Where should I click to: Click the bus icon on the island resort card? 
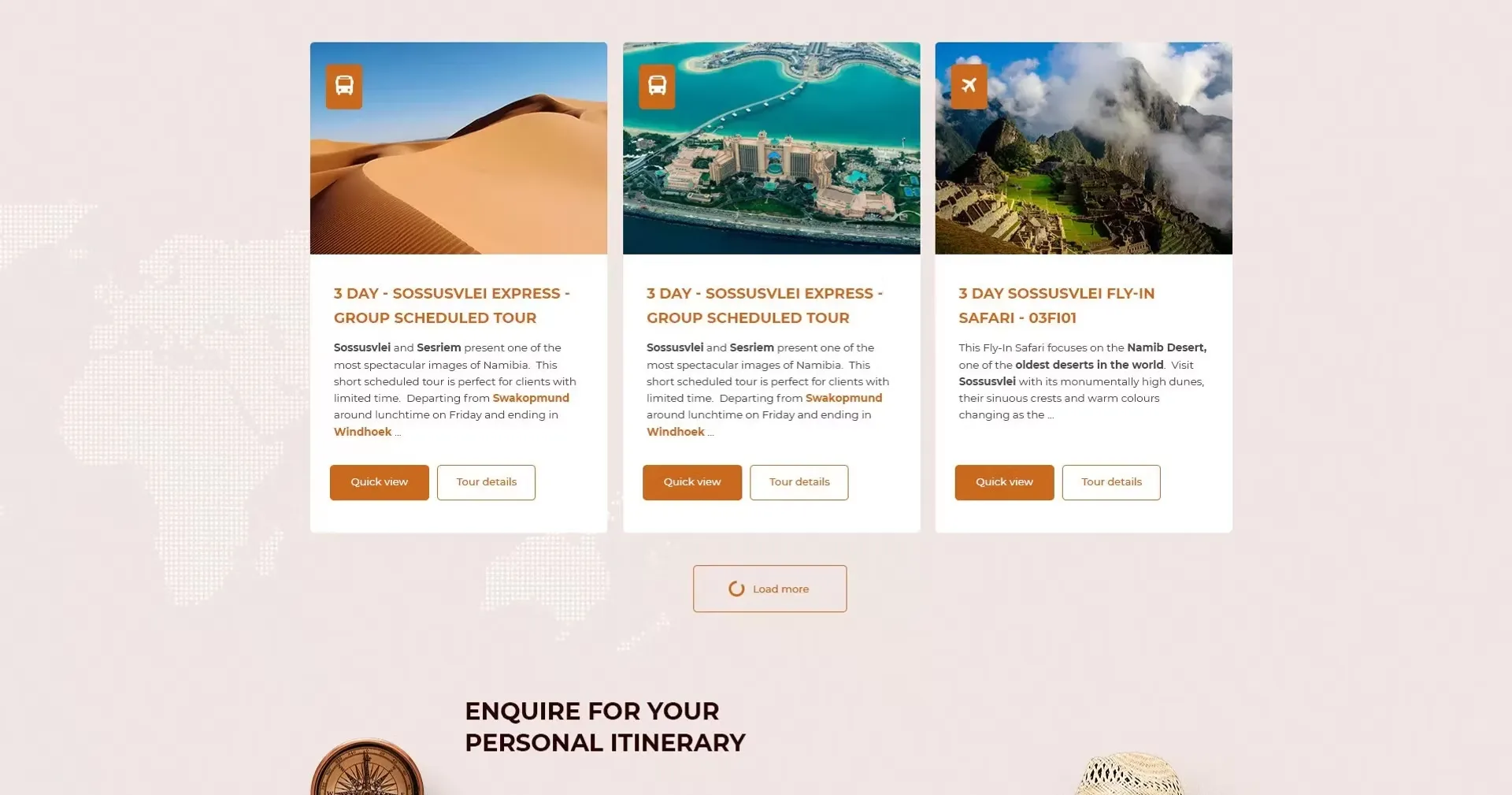pyautogui.click(x=657, y=86)
